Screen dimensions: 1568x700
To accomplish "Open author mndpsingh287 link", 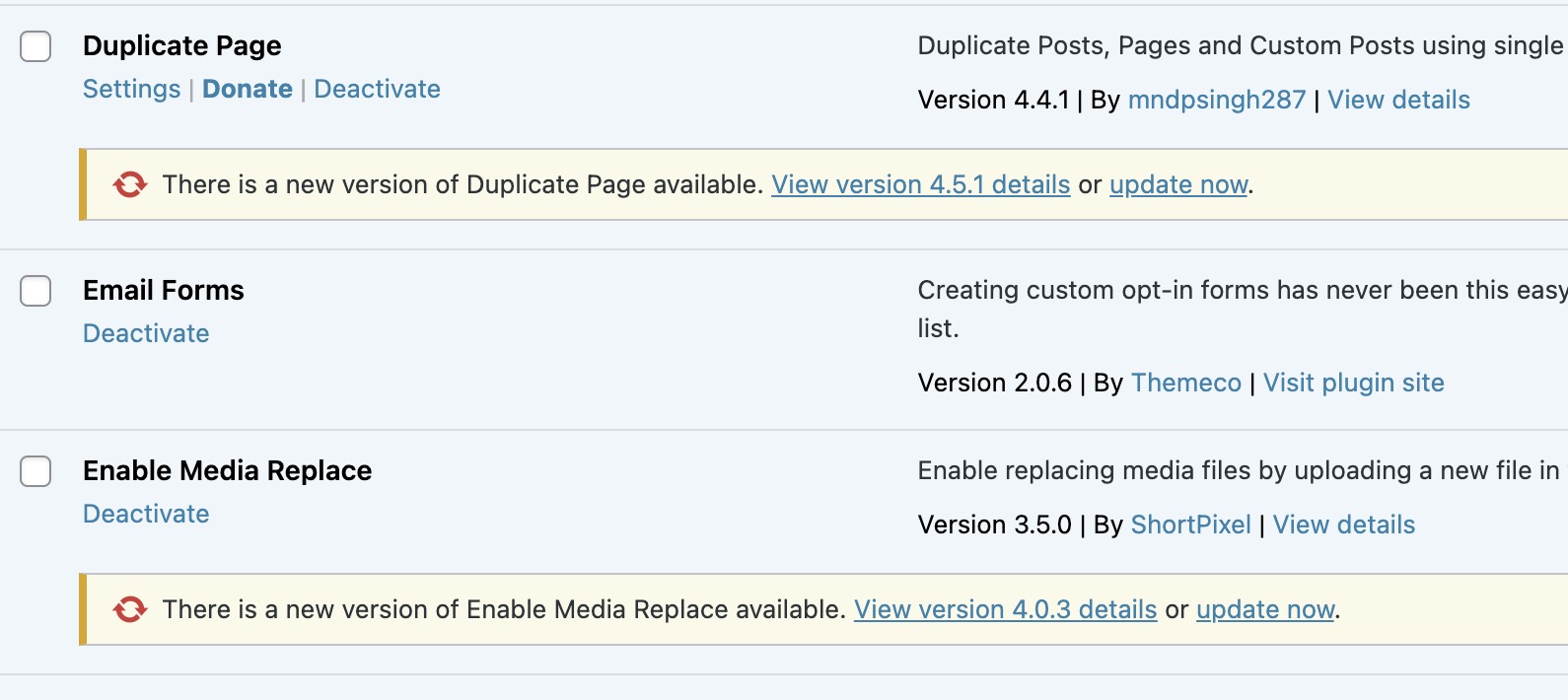I will pyautogui.click(x=1216, y=100).
